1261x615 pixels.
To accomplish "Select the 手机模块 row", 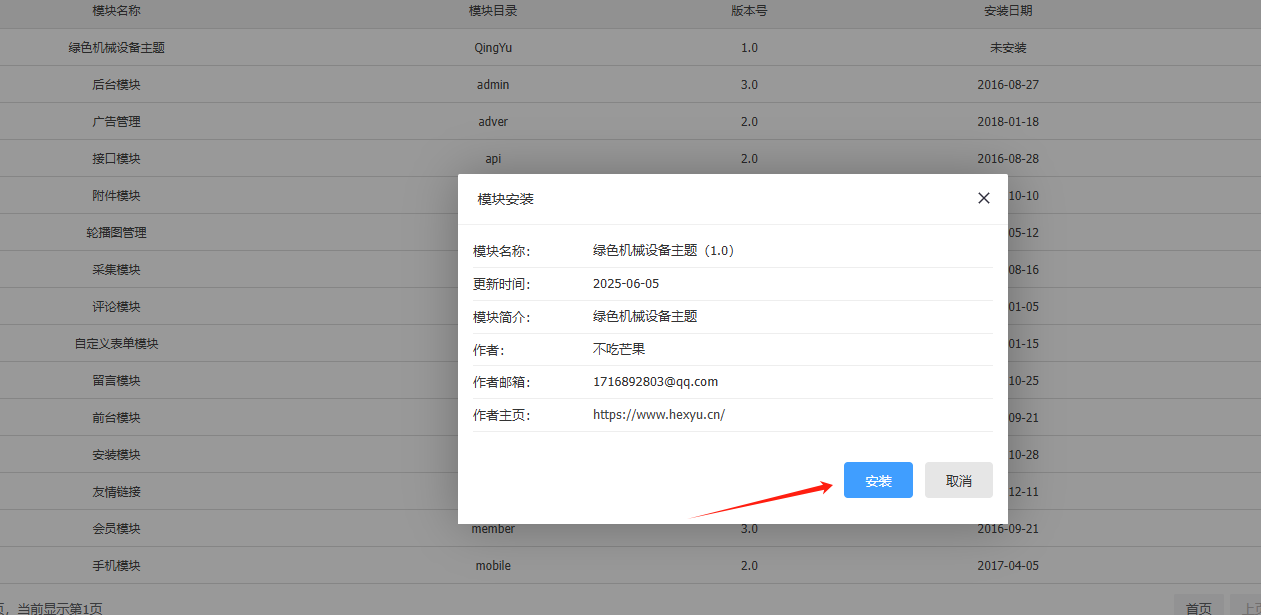I will pos(116,566).
